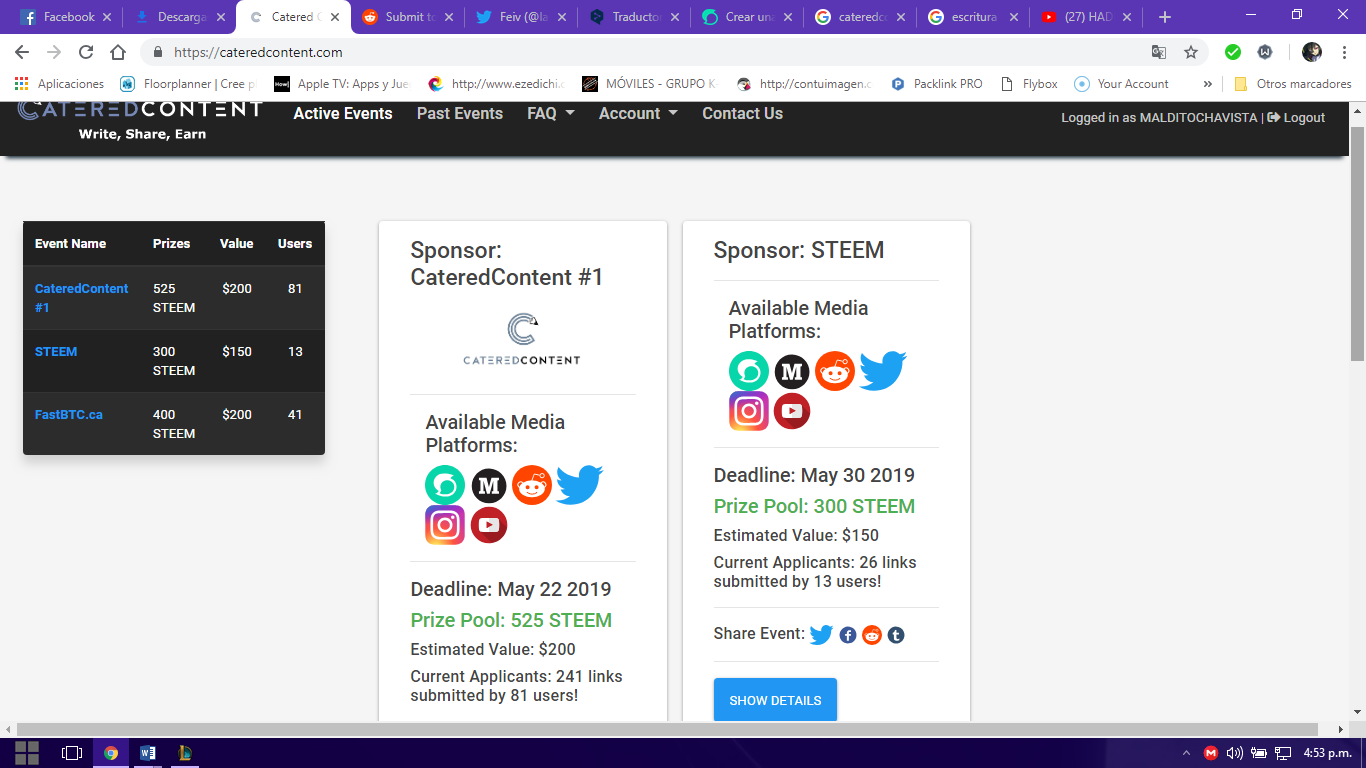The height and width of the screenshot is (768, 1366).
Task: Click the CateredContent site logo header
Action: [140, 118]
